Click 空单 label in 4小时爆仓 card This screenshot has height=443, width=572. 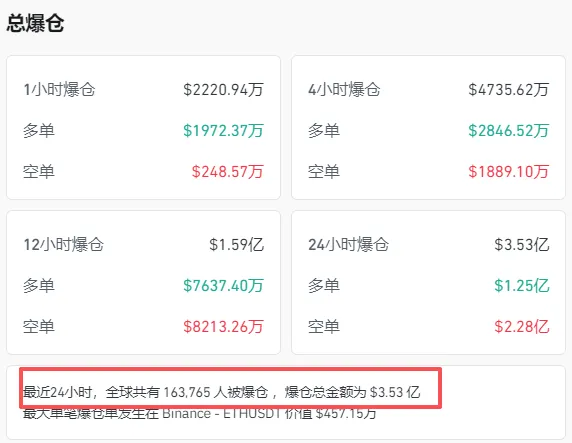tap(324, 172)
